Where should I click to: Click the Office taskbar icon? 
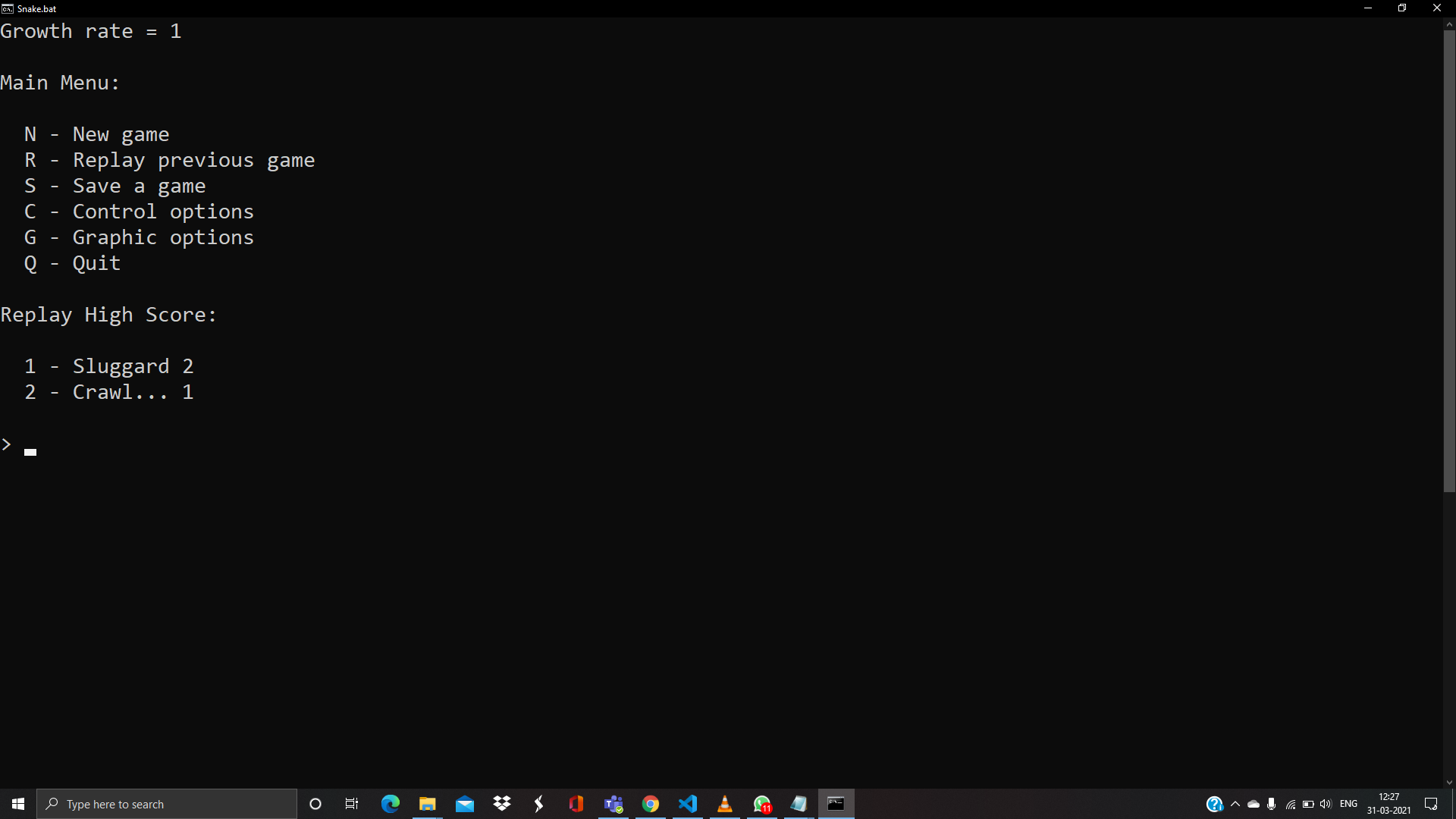[576, 804]
